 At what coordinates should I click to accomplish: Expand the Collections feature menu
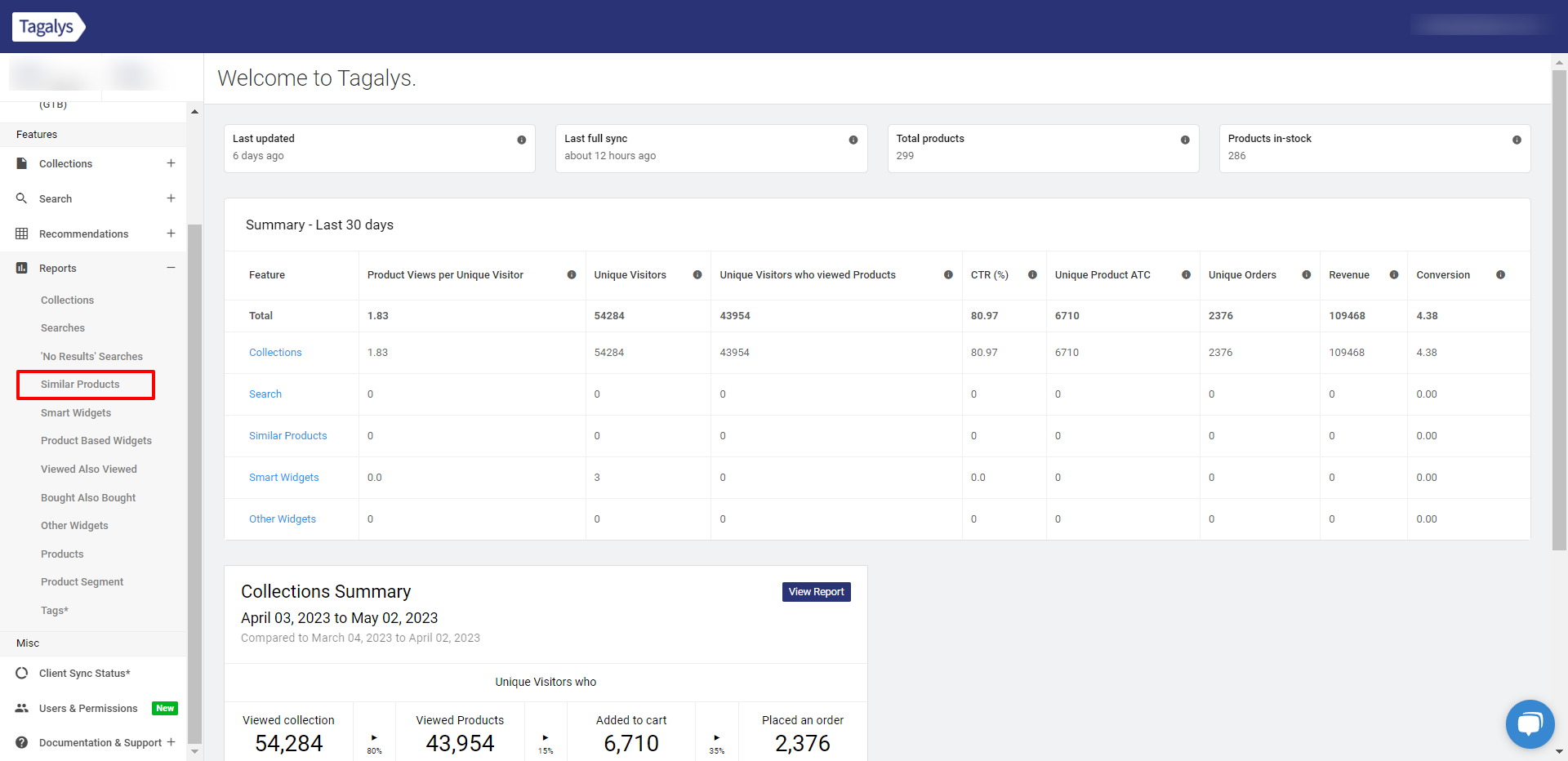click(x=171, y=163)
